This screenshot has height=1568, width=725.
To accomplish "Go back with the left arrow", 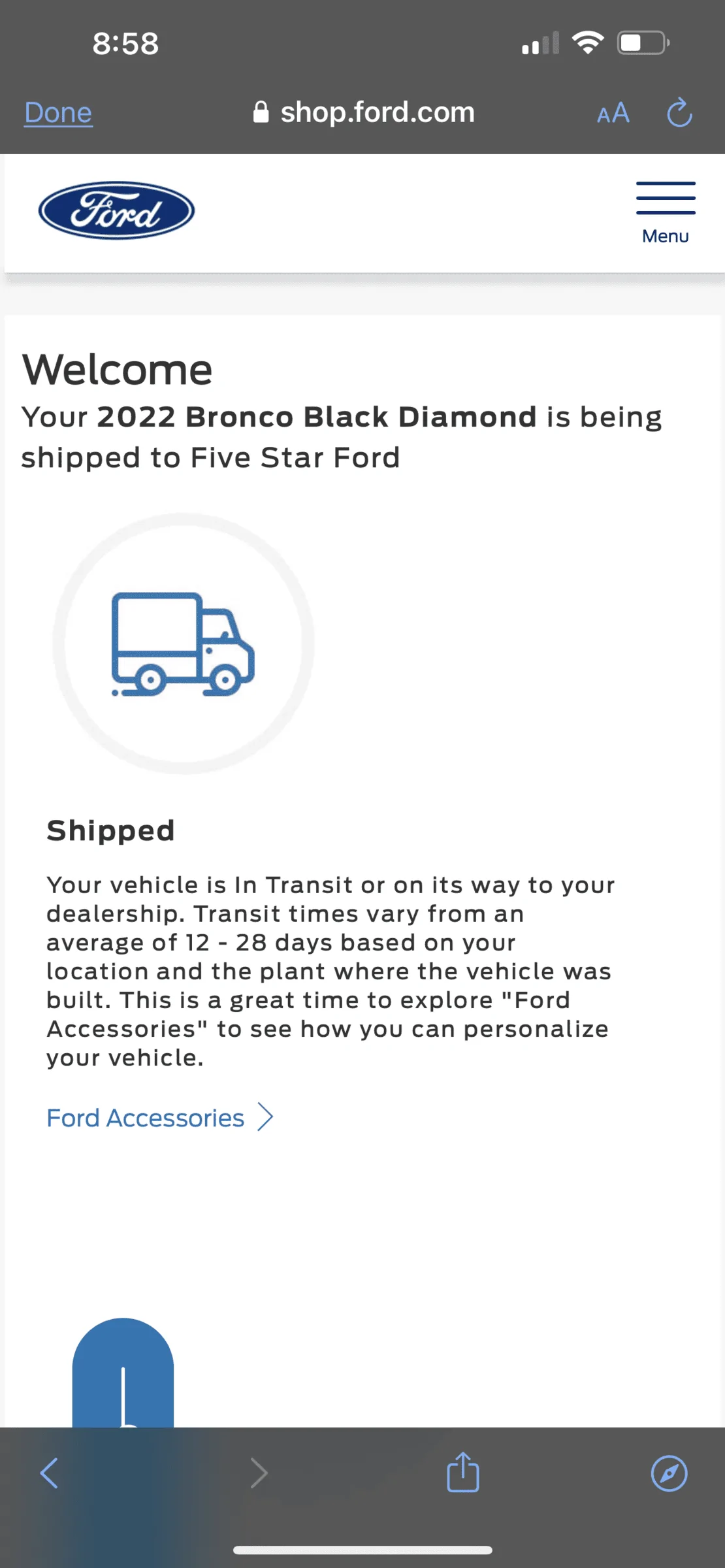I will [x=50, y=1473].
